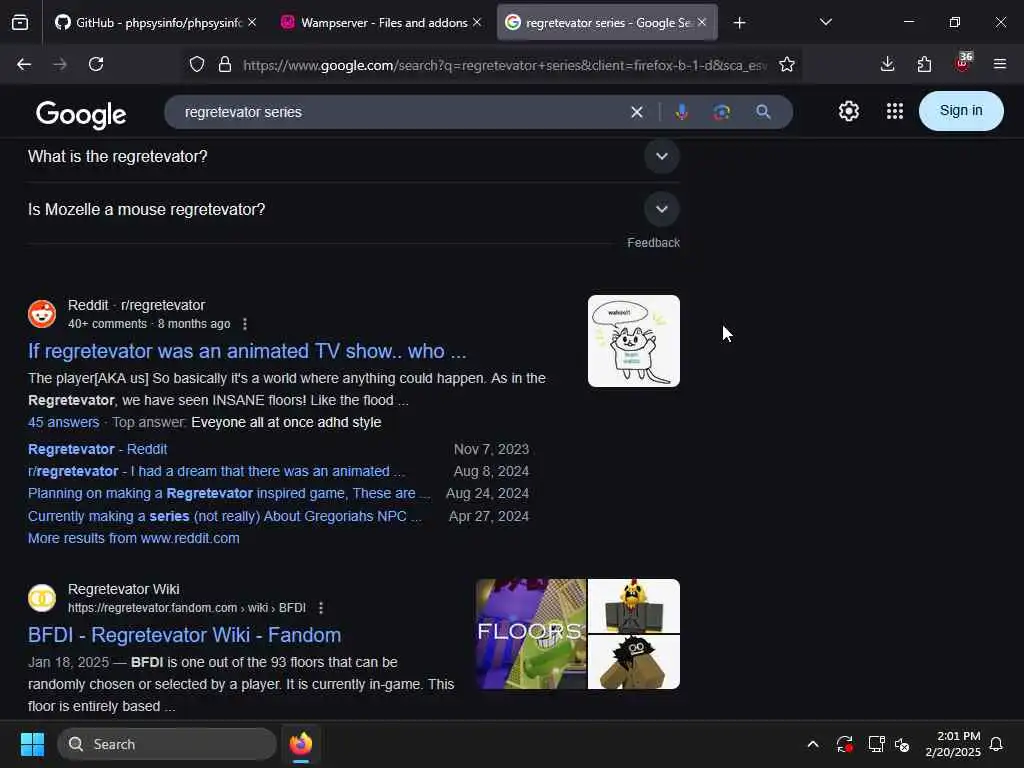
Task: Click the Reddit site favicon
Action: (42, 314)
